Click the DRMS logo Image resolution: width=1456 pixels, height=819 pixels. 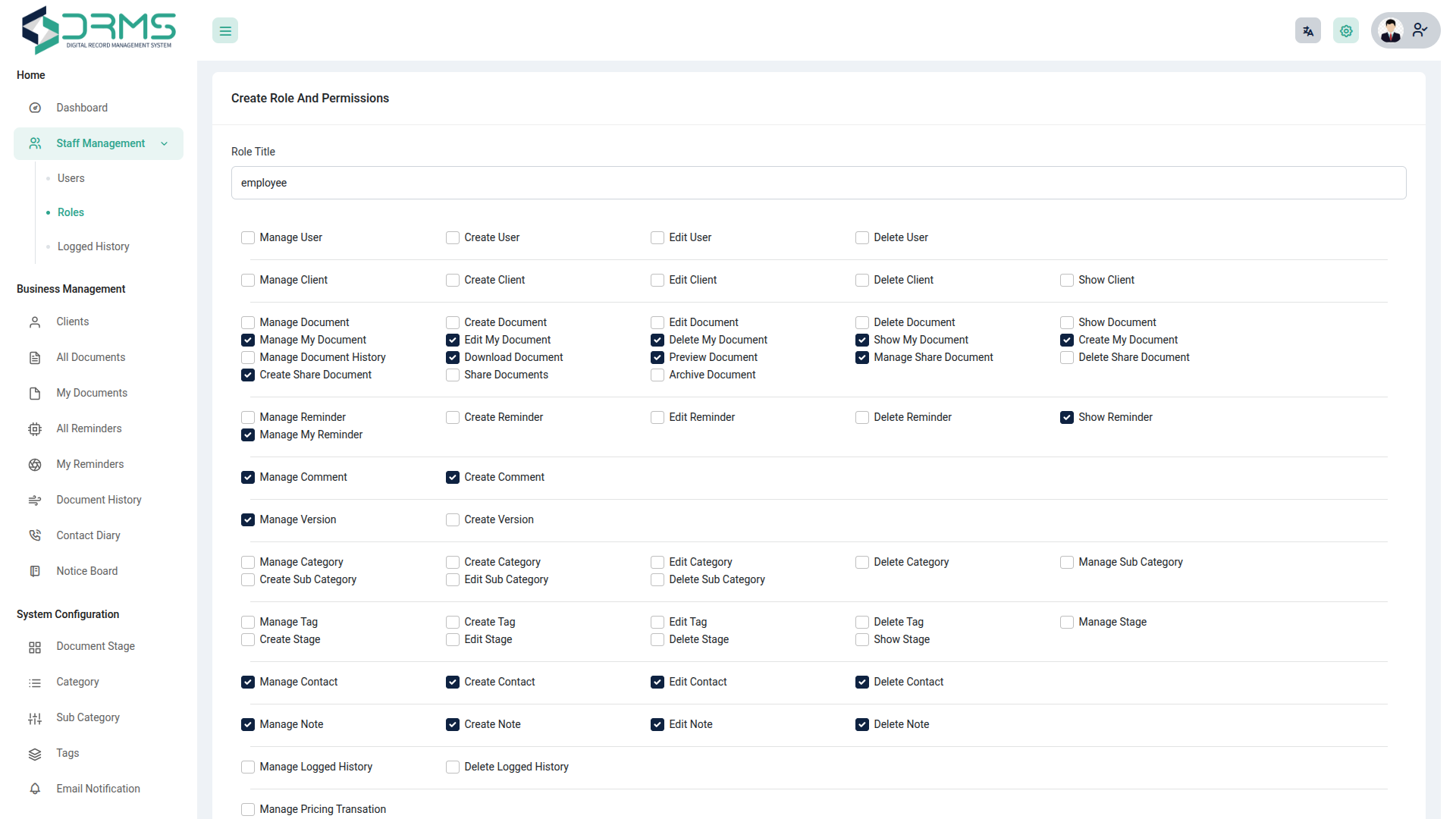(99, 30)
